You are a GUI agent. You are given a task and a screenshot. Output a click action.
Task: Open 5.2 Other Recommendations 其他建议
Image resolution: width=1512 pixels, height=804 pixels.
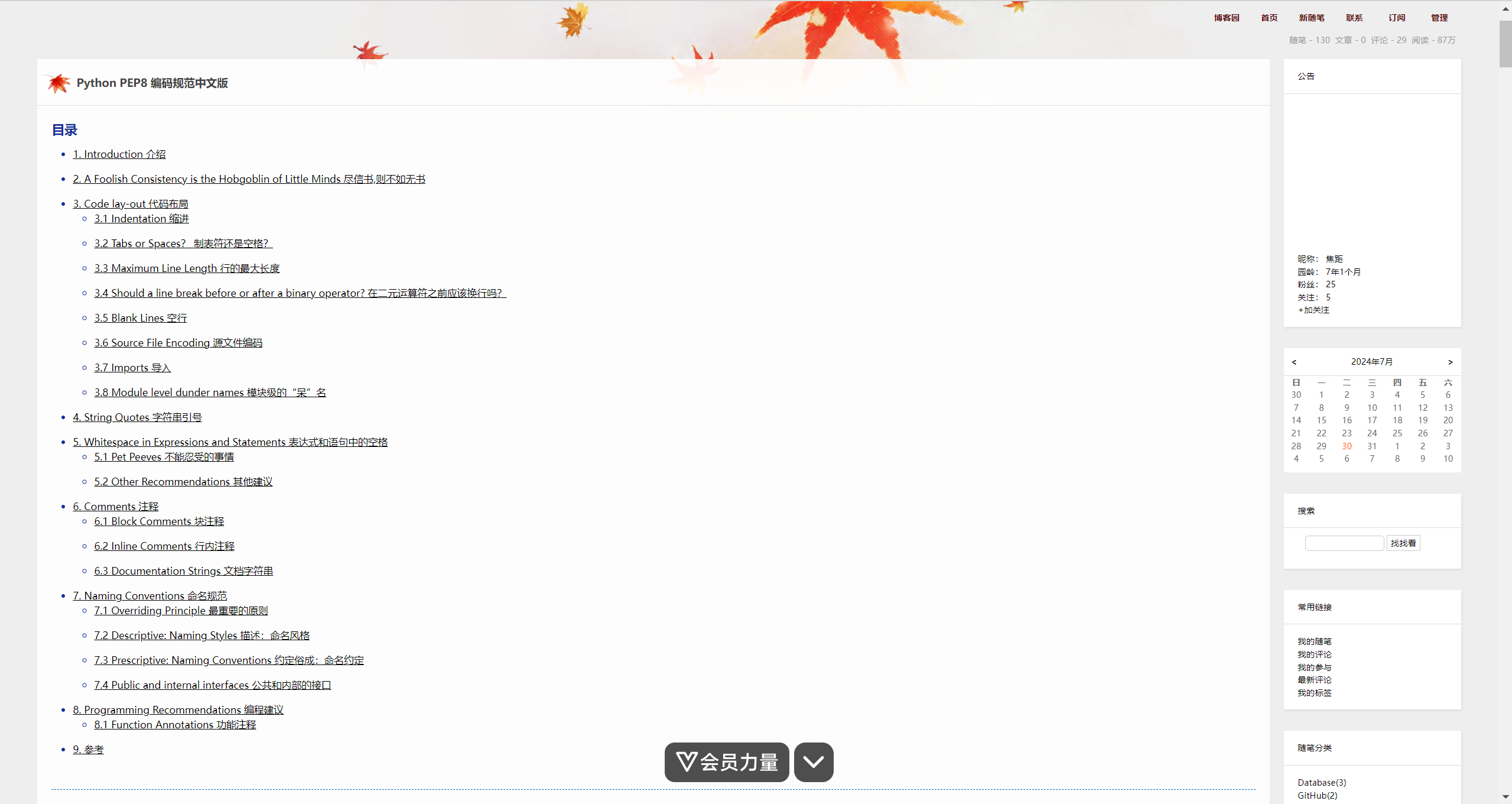pos(183,482)
